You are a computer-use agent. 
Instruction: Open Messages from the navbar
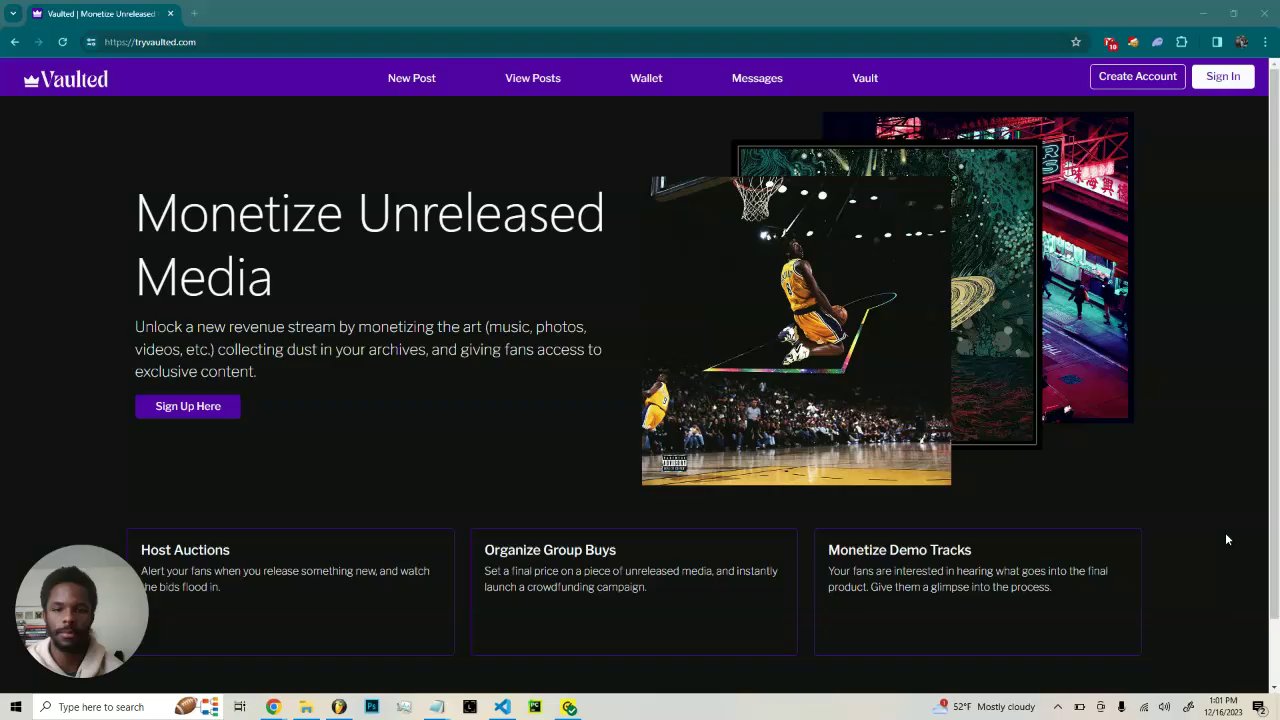click(x=757, y=78)
